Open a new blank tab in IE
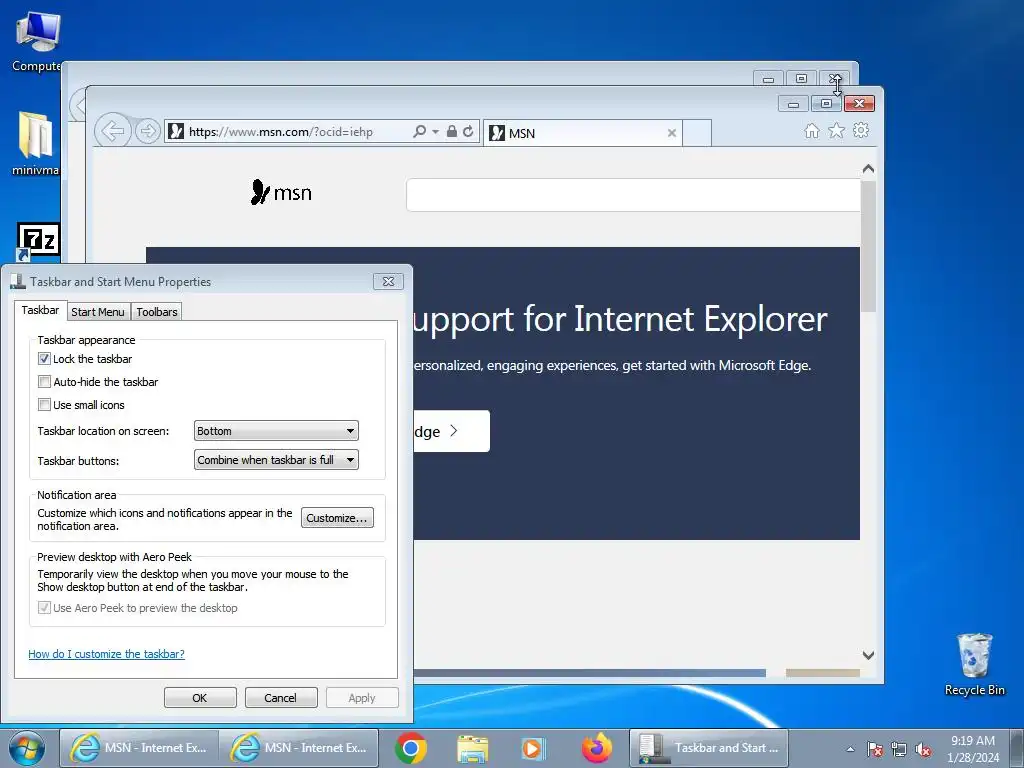This screenshot has width=1024, height=768. point(697,133)
